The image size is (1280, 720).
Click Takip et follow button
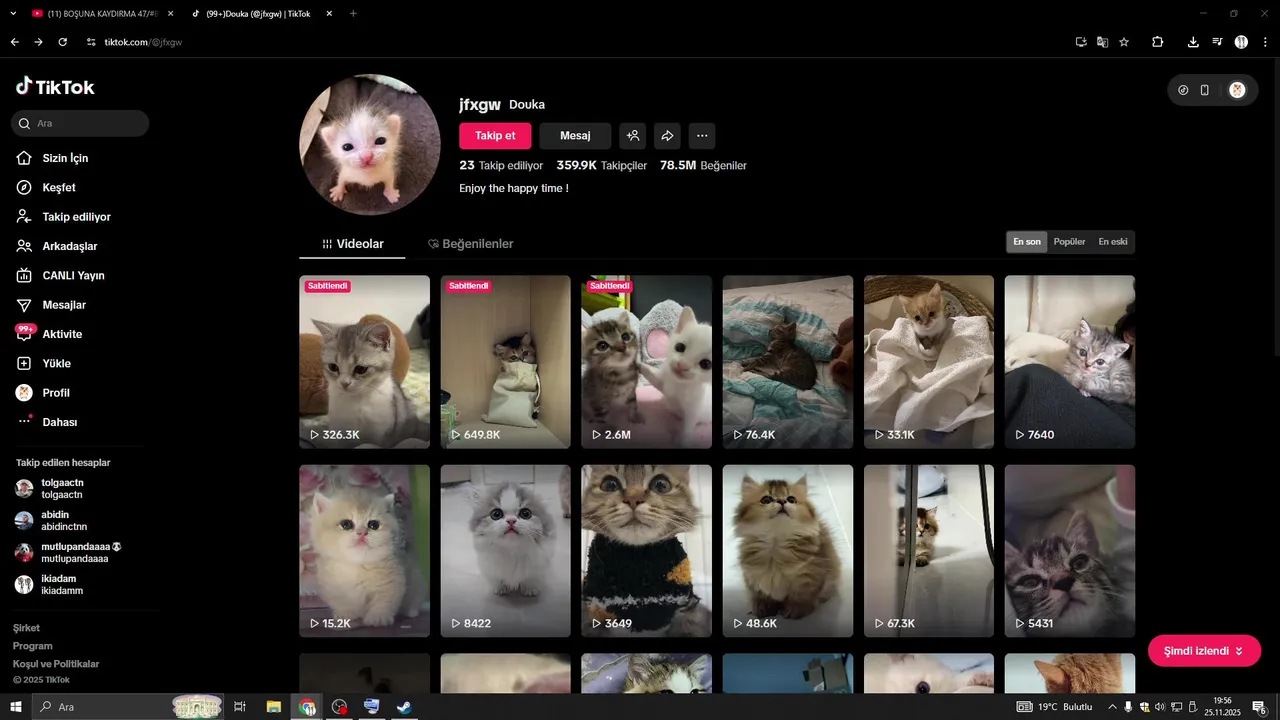(495, 136)
